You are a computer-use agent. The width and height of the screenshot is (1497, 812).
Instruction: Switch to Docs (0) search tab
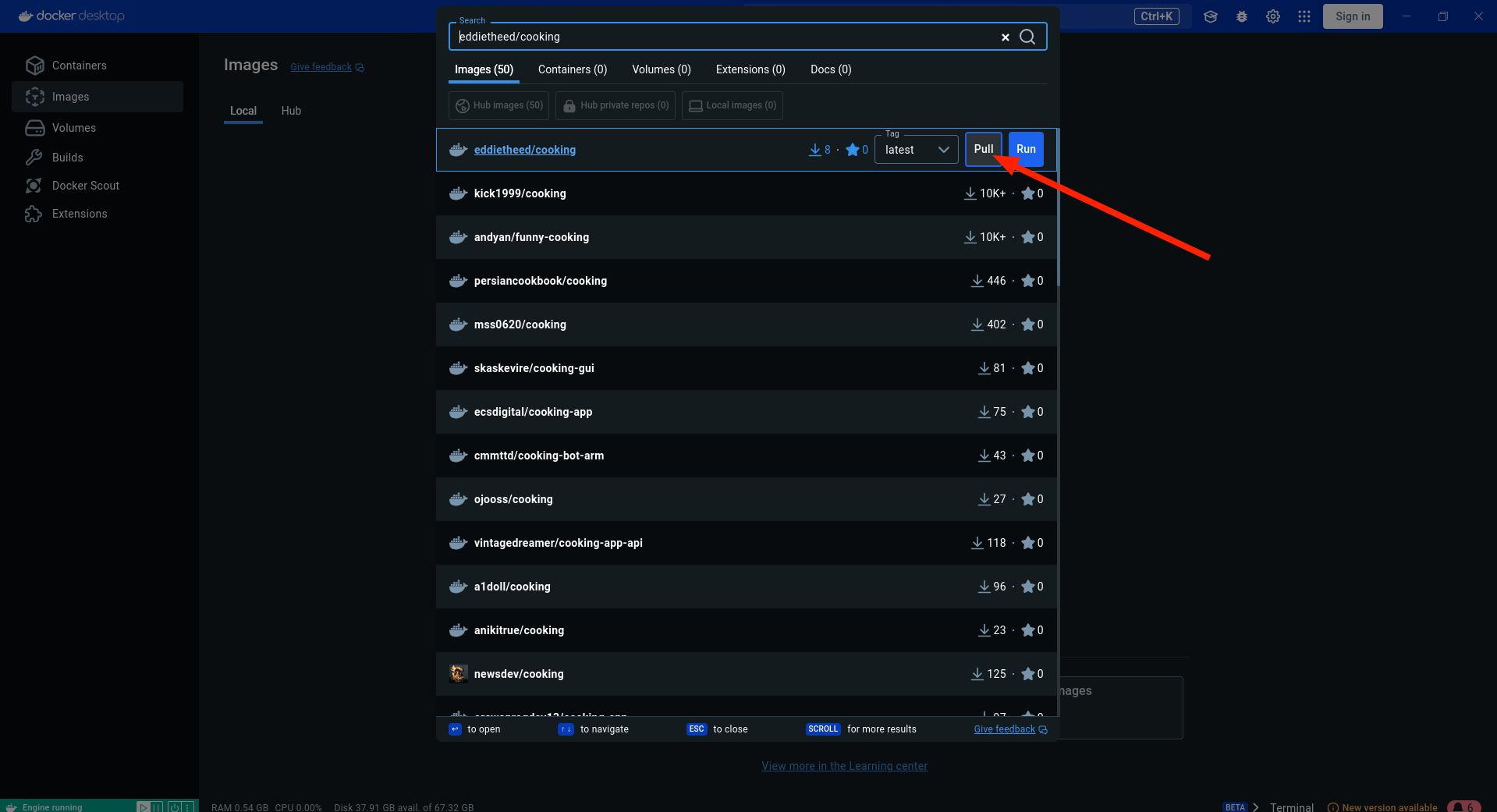831,69
